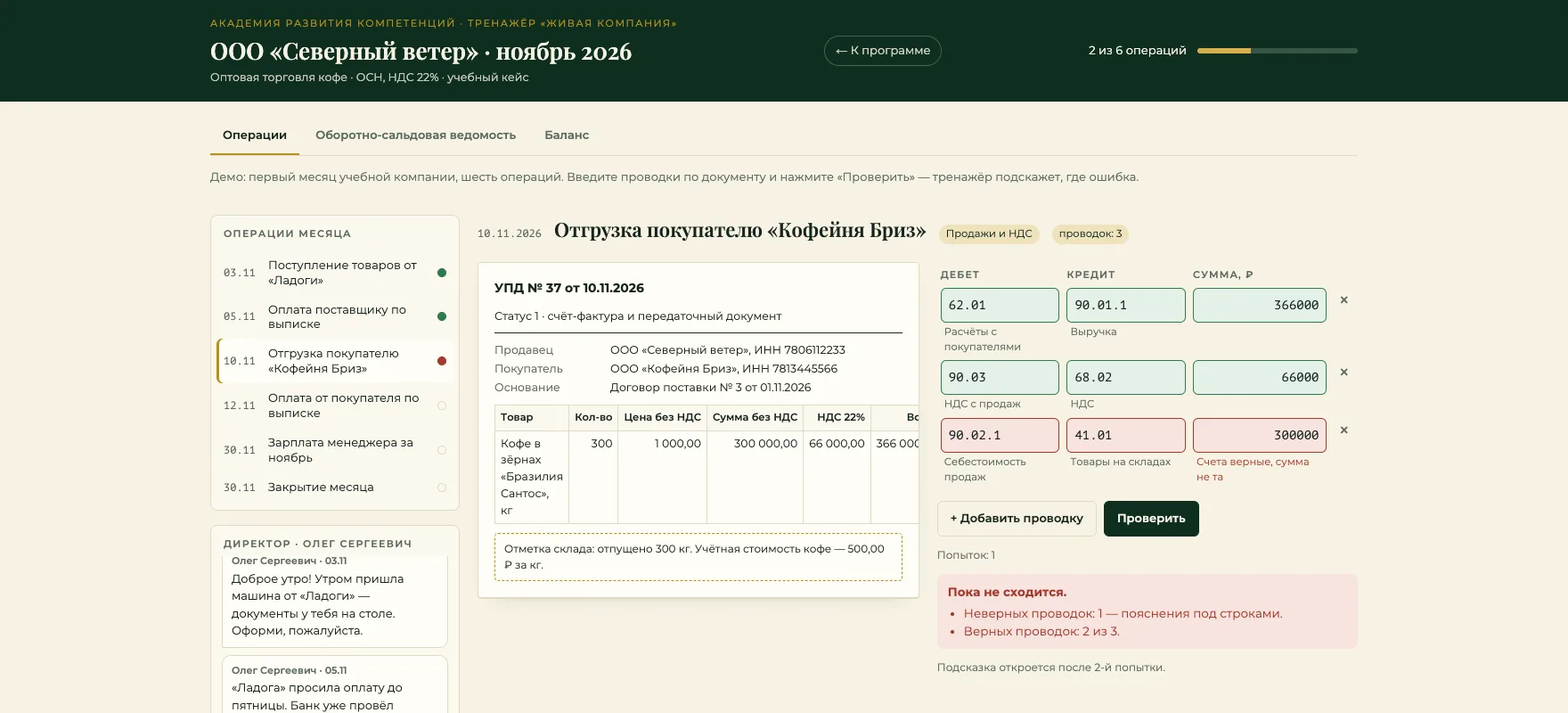Click the «+ Добавить проводку» button
This screenshot has width=1568, height=713.
[1017, 519]
